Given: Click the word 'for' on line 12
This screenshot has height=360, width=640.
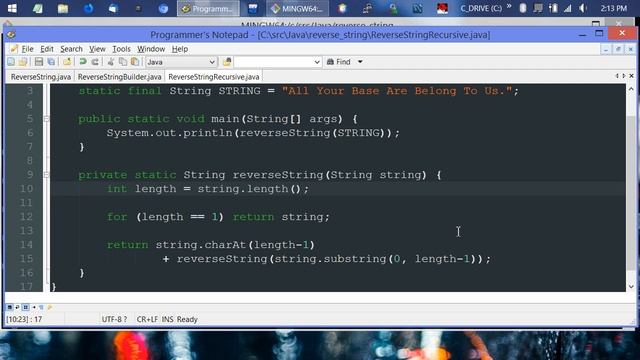Looking at the screenshot, I should coord(117,217).
